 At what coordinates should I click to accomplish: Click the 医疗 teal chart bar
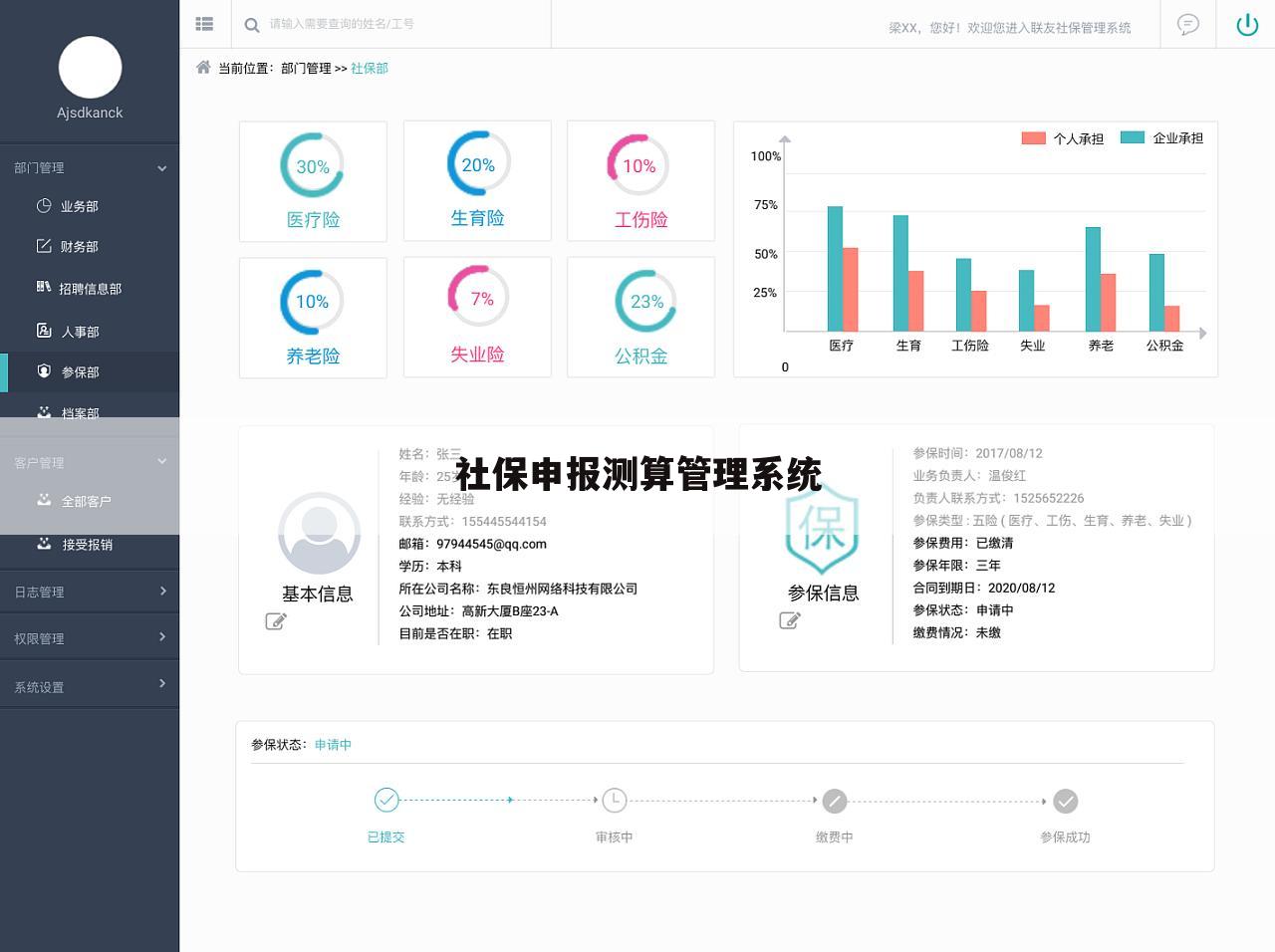835,268
